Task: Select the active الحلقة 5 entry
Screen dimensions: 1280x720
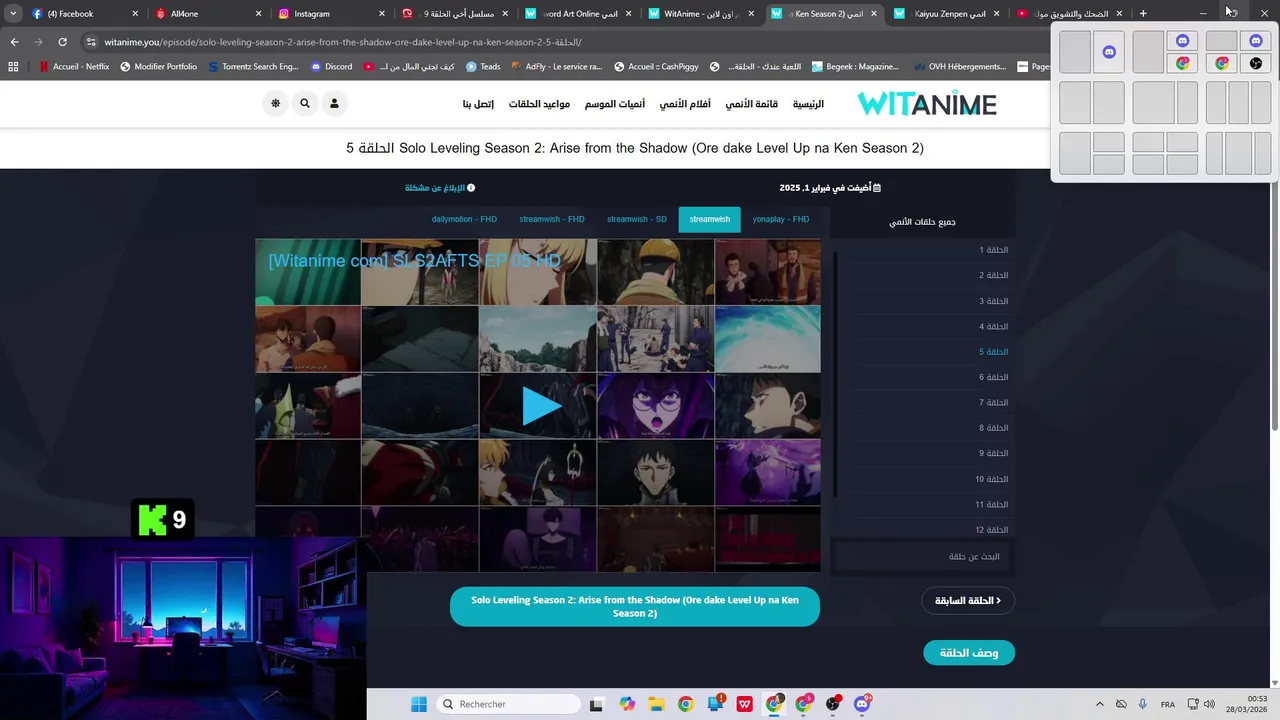Action: click(994, 352)
